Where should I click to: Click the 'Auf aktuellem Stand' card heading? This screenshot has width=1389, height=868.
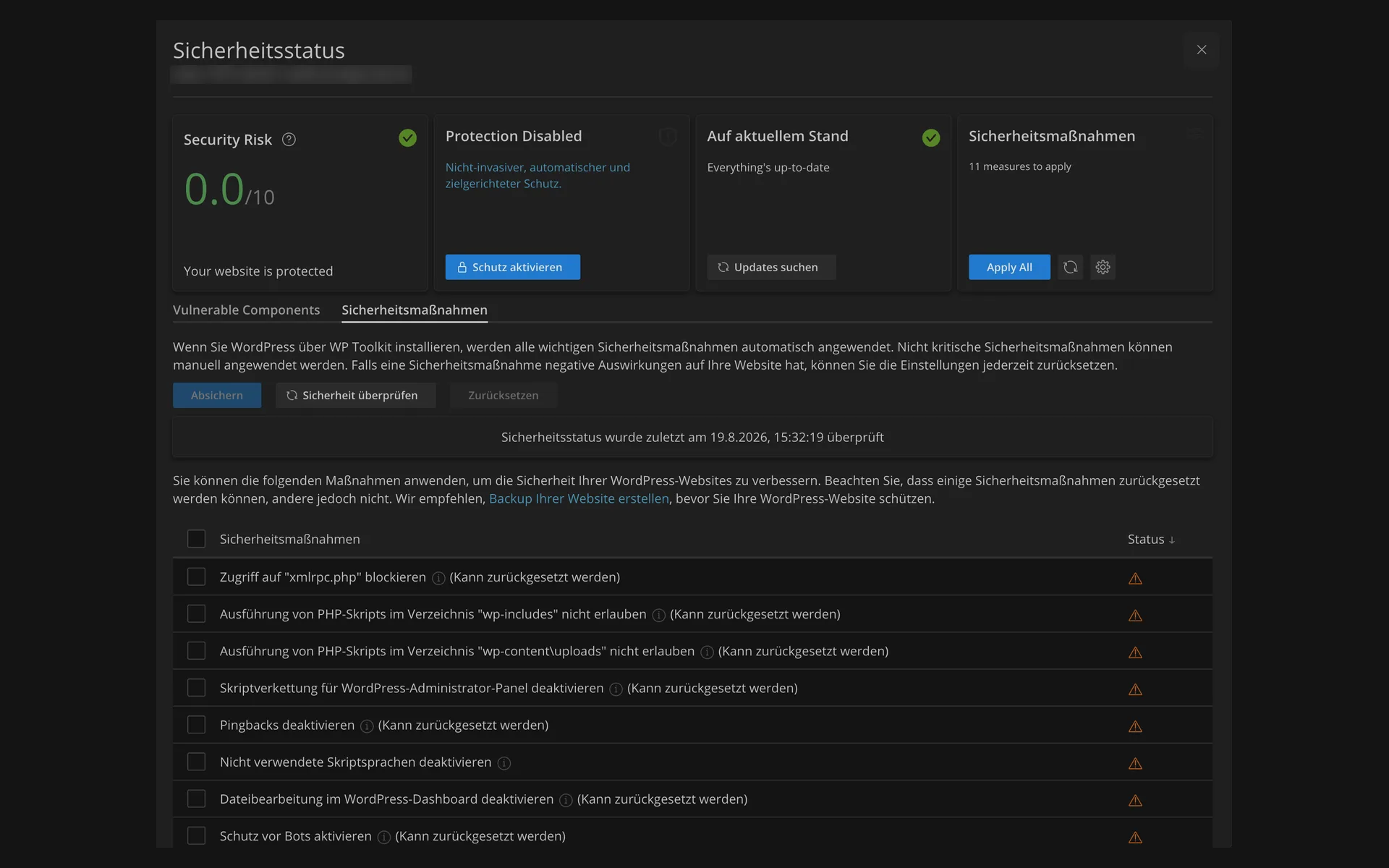pos(778,136)
